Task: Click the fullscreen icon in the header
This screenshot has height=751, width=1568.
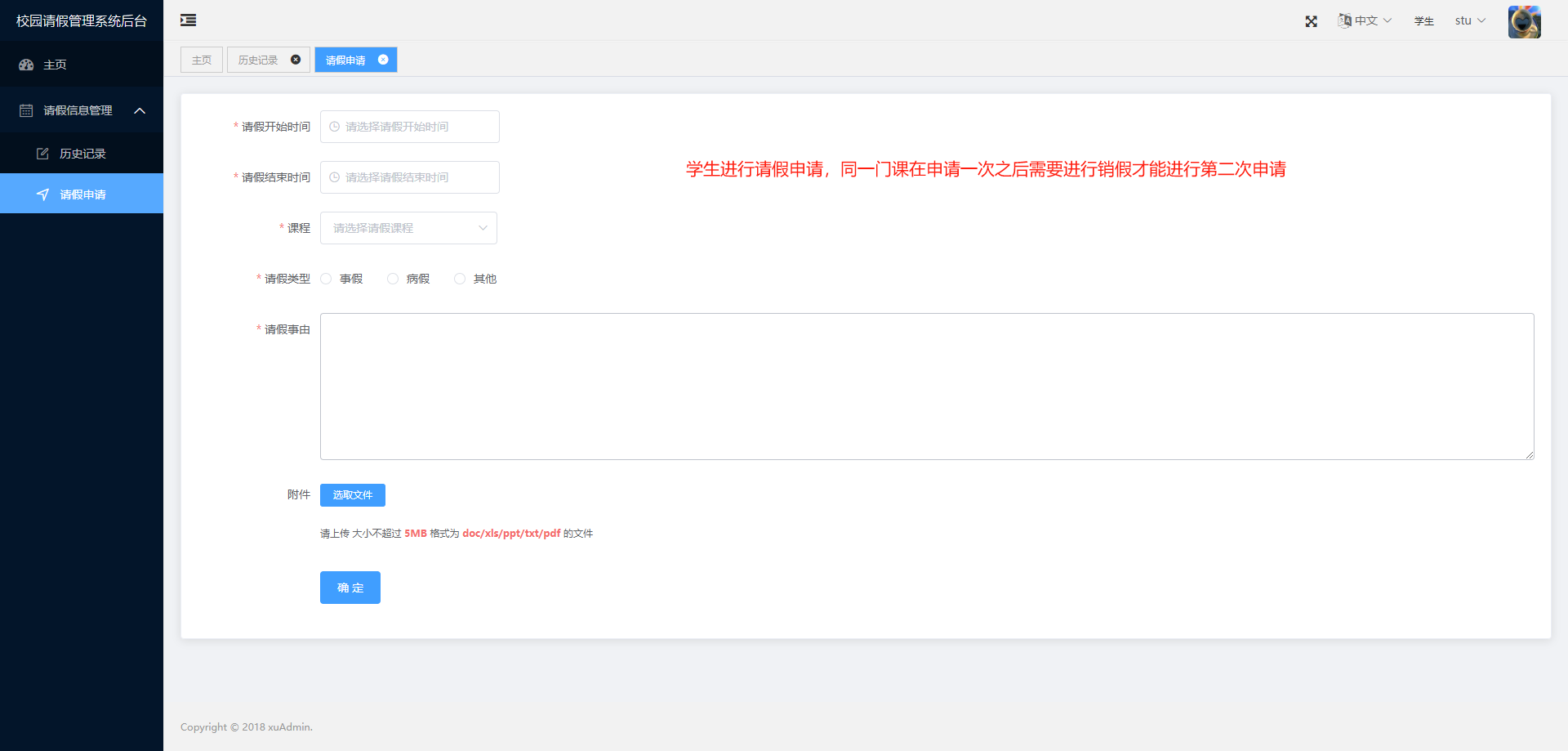Action: tap(1311, 21)
